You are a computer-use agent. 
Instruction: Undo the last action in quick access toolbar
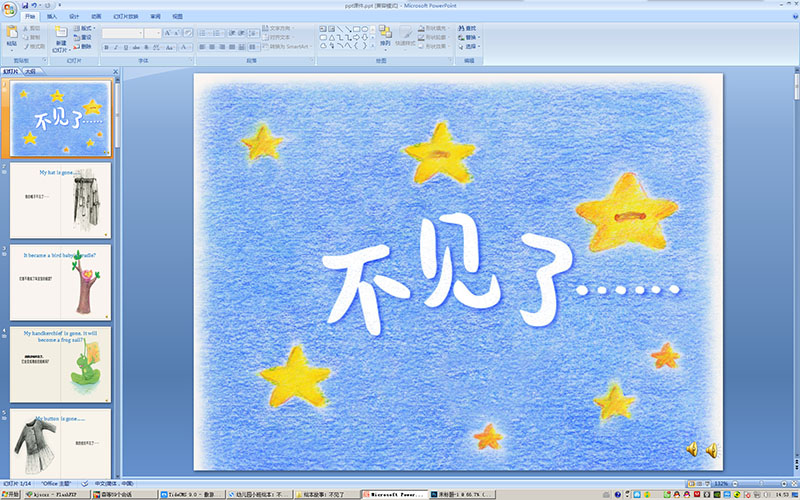[x=34, y=5]
